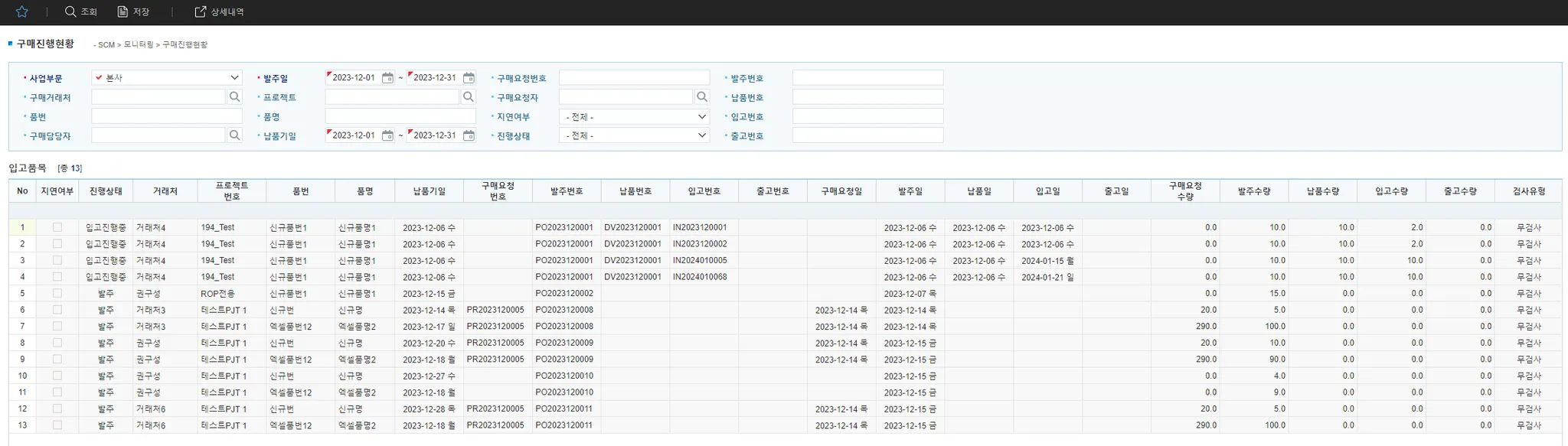Click the 입고번호 filter input field
The image size is (1568, 446).
pos(868,116)
